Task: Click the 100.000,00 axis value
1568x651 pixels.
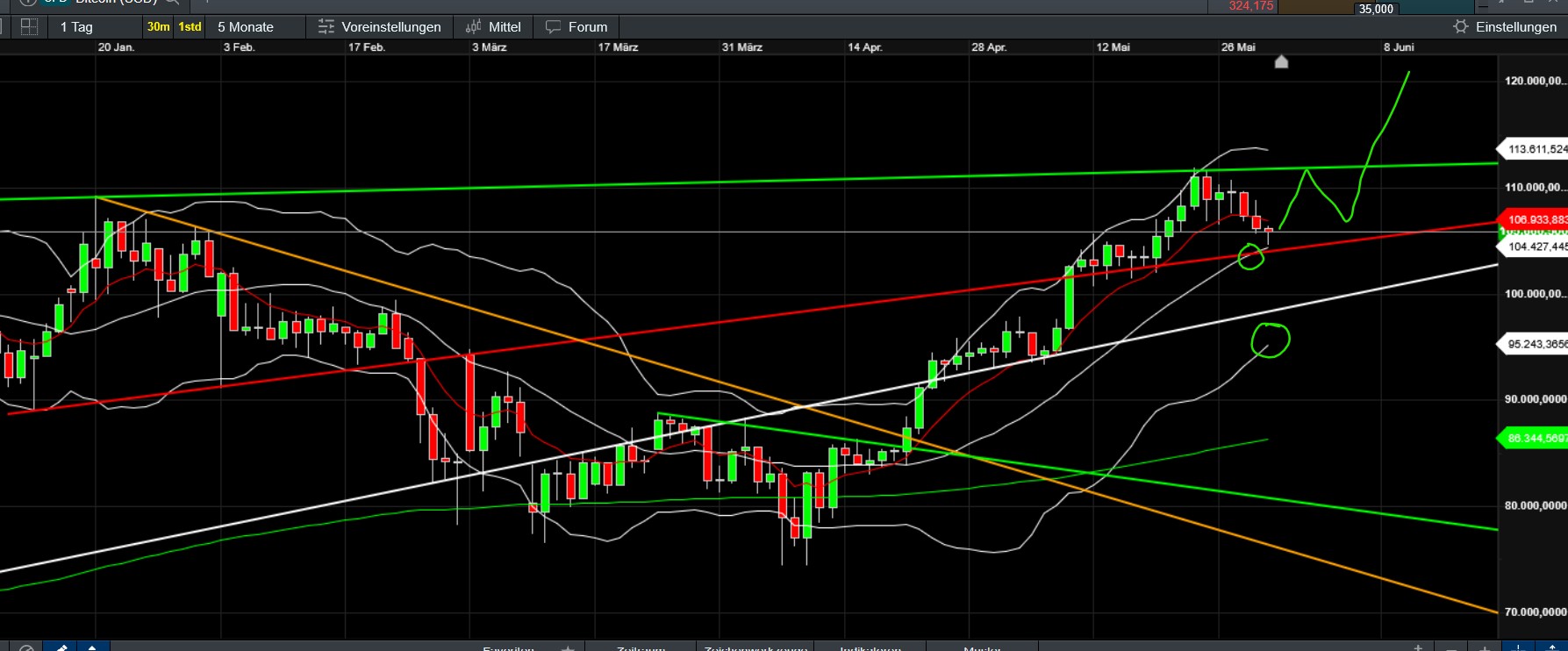Action: pos(1535,293)
